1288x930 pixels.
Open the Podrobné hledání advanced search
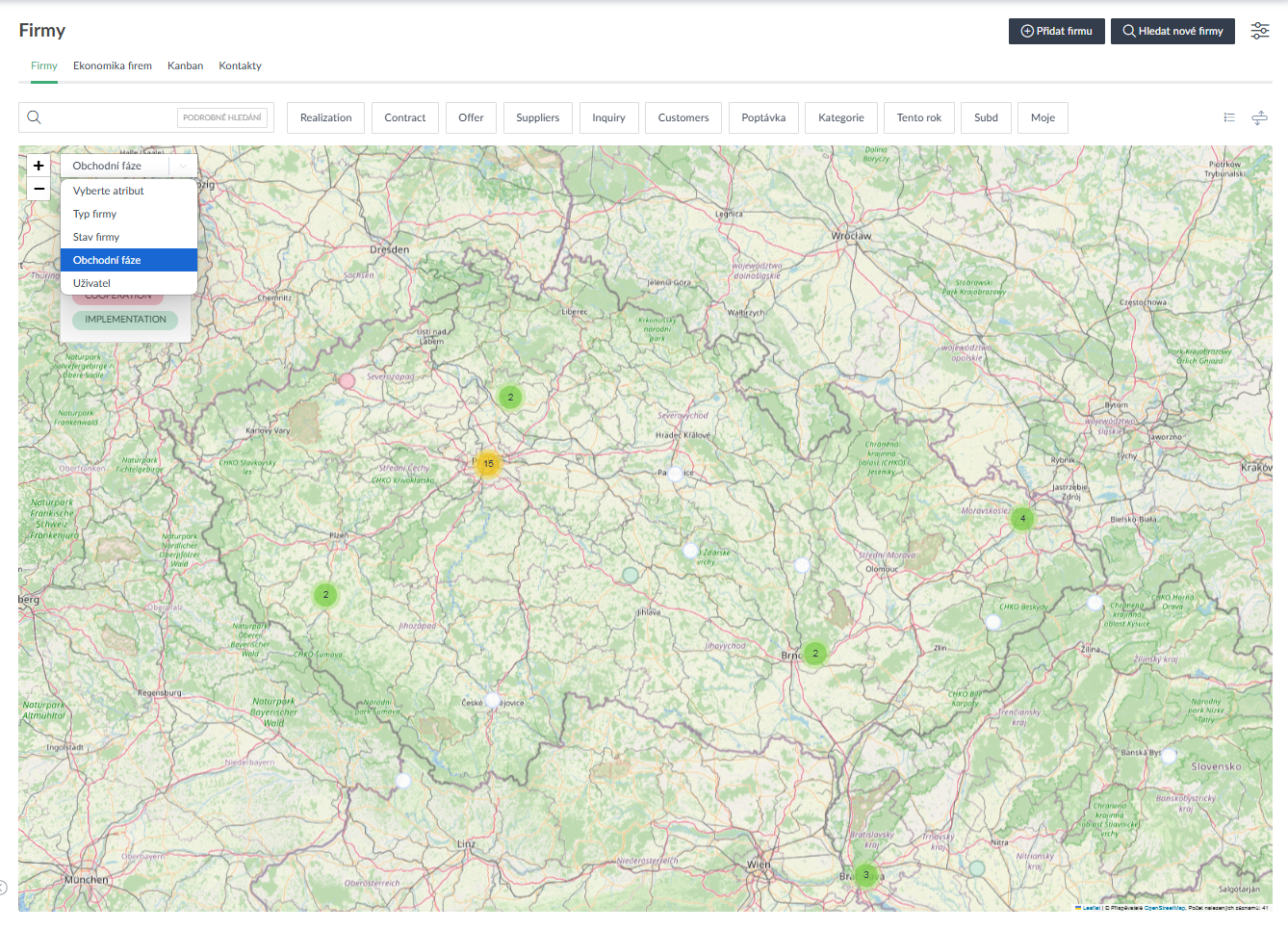tap(221, 117)
